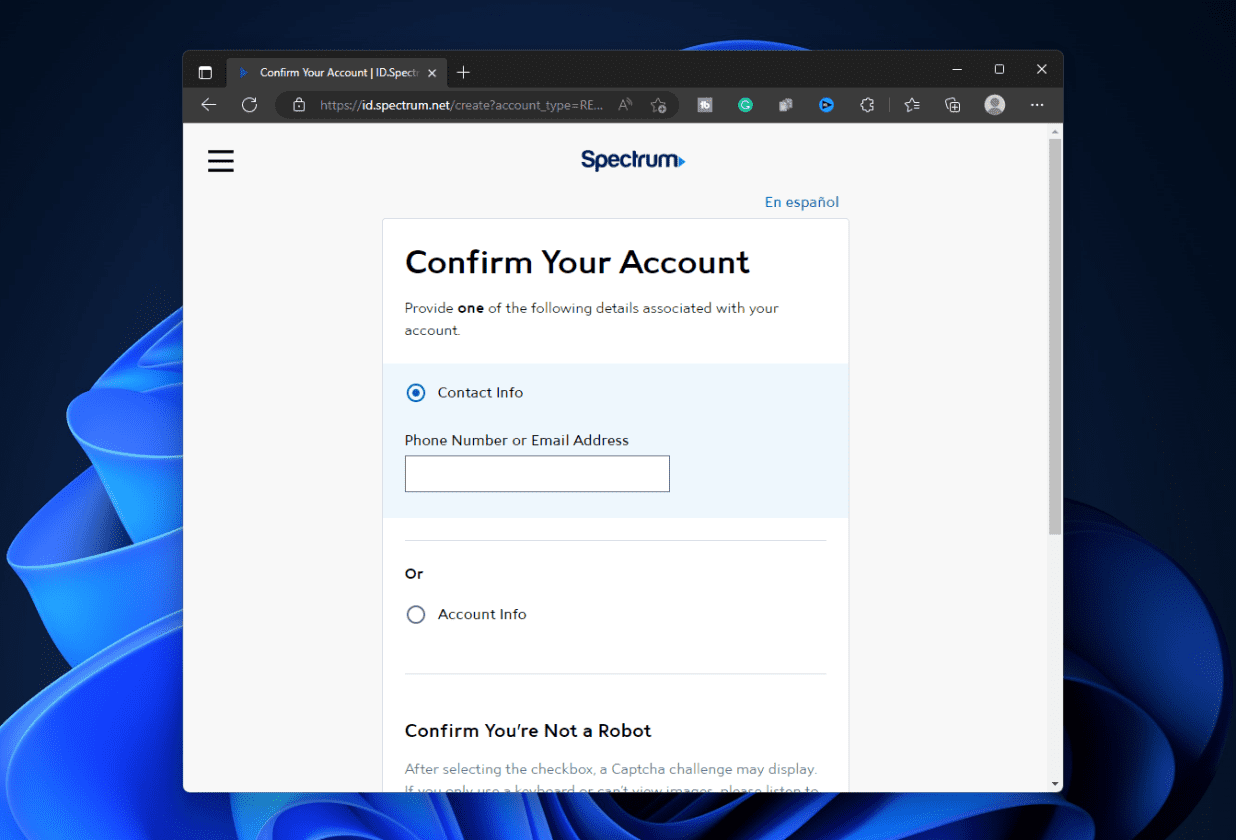Image resolution: width=1236 pixels, height=840 pixels.
Task: Open the Settings and more ellipsis menu
Action: tap(1037, 105)
